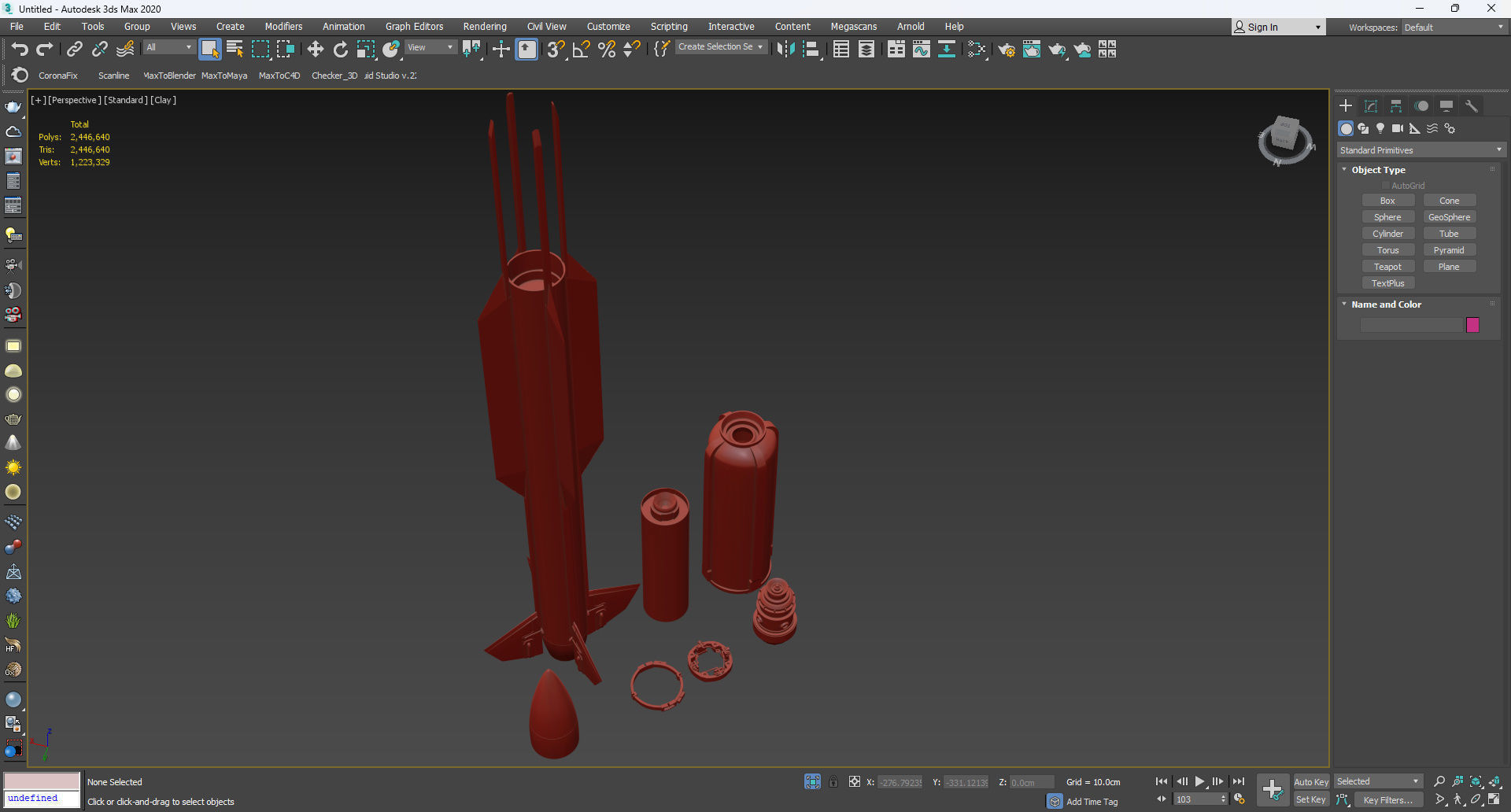
Task: Click the Cylinder primitive button
Action: click(1387, 234)
